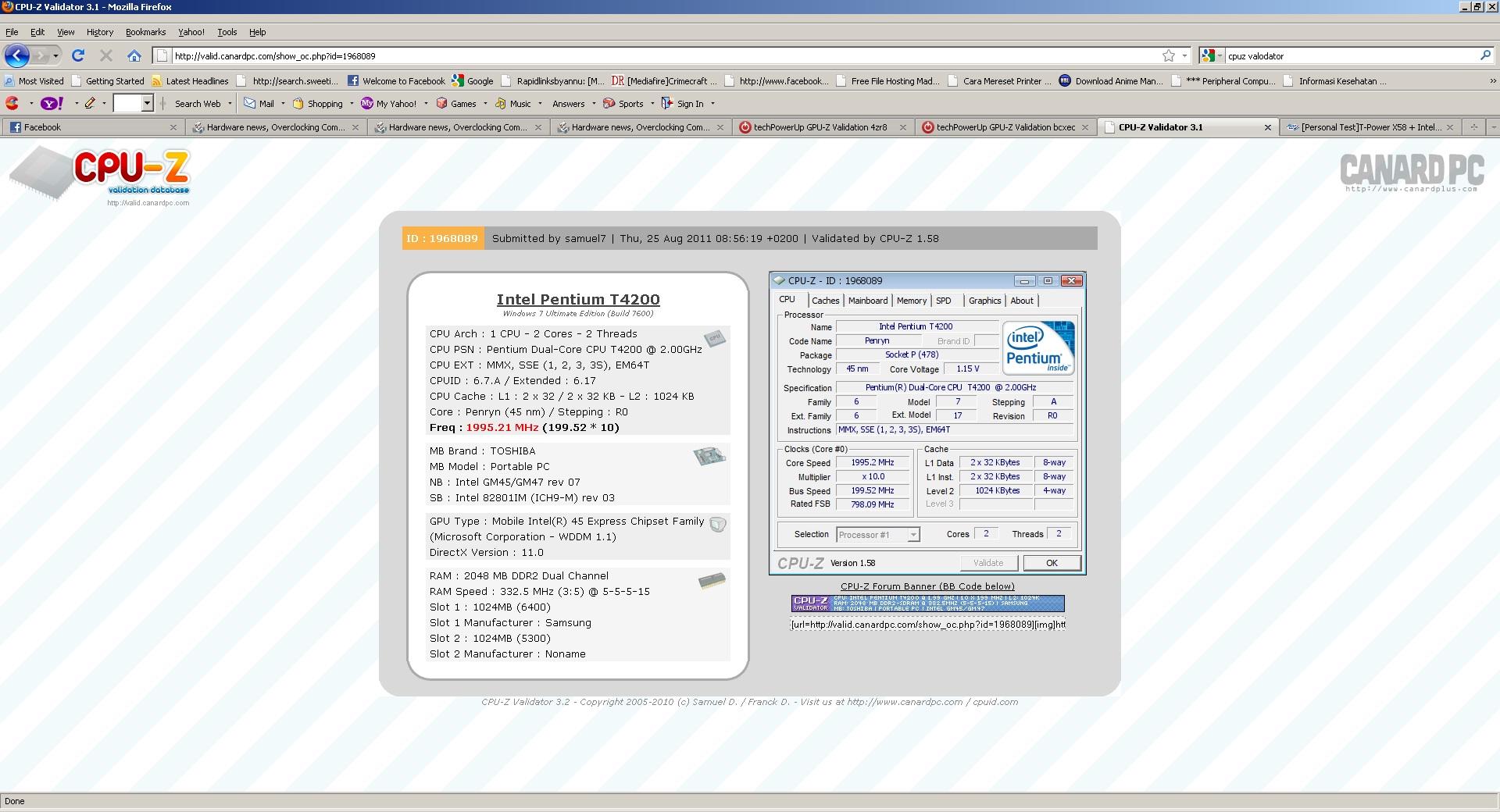1500x812 pixels.
Task: Open the list all tabs dropdown
Action: point(1493,126)
